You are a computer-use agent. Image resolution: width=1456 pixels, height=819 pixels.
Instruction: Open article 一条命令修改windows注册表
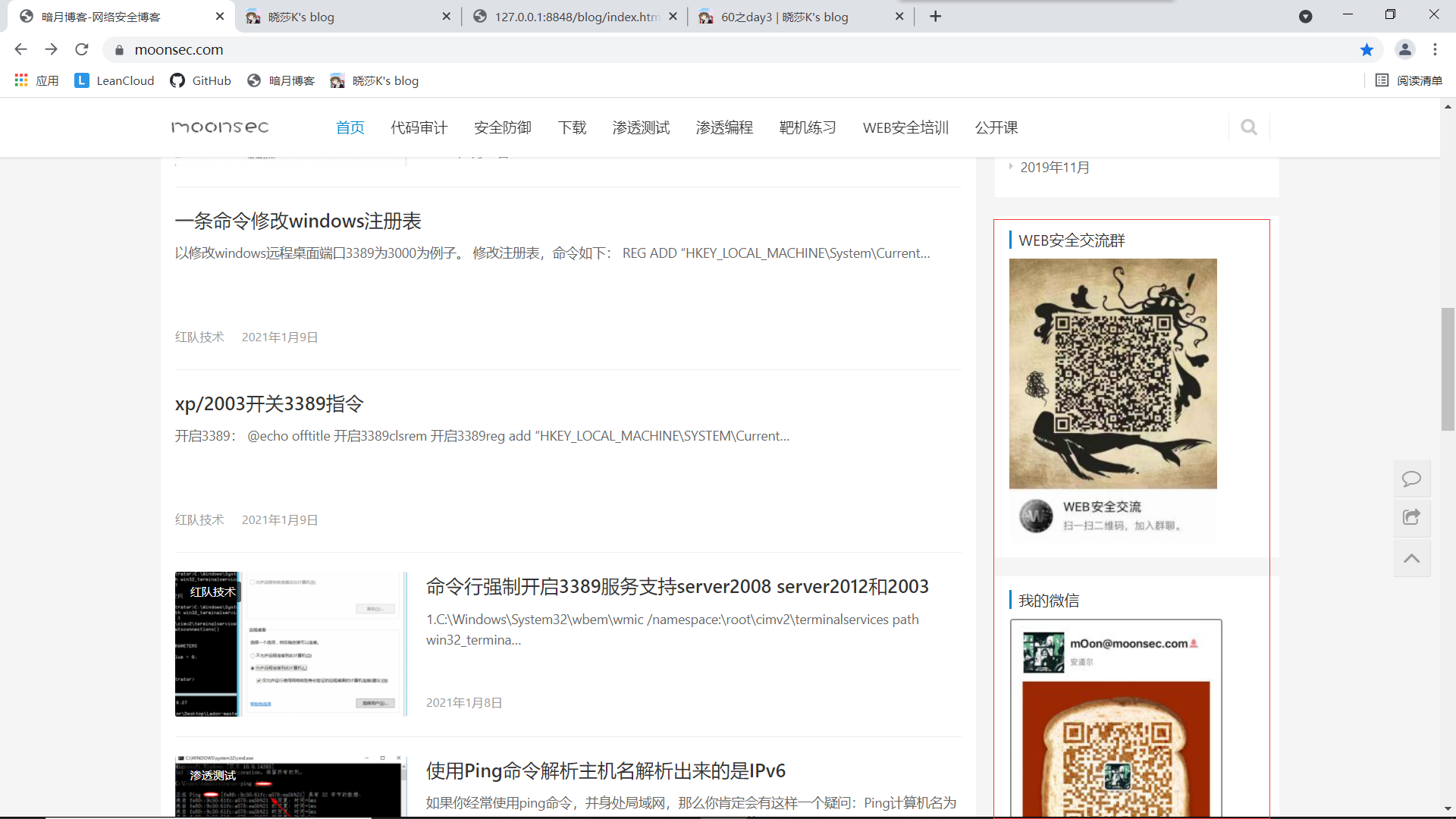tap(298, 221)
